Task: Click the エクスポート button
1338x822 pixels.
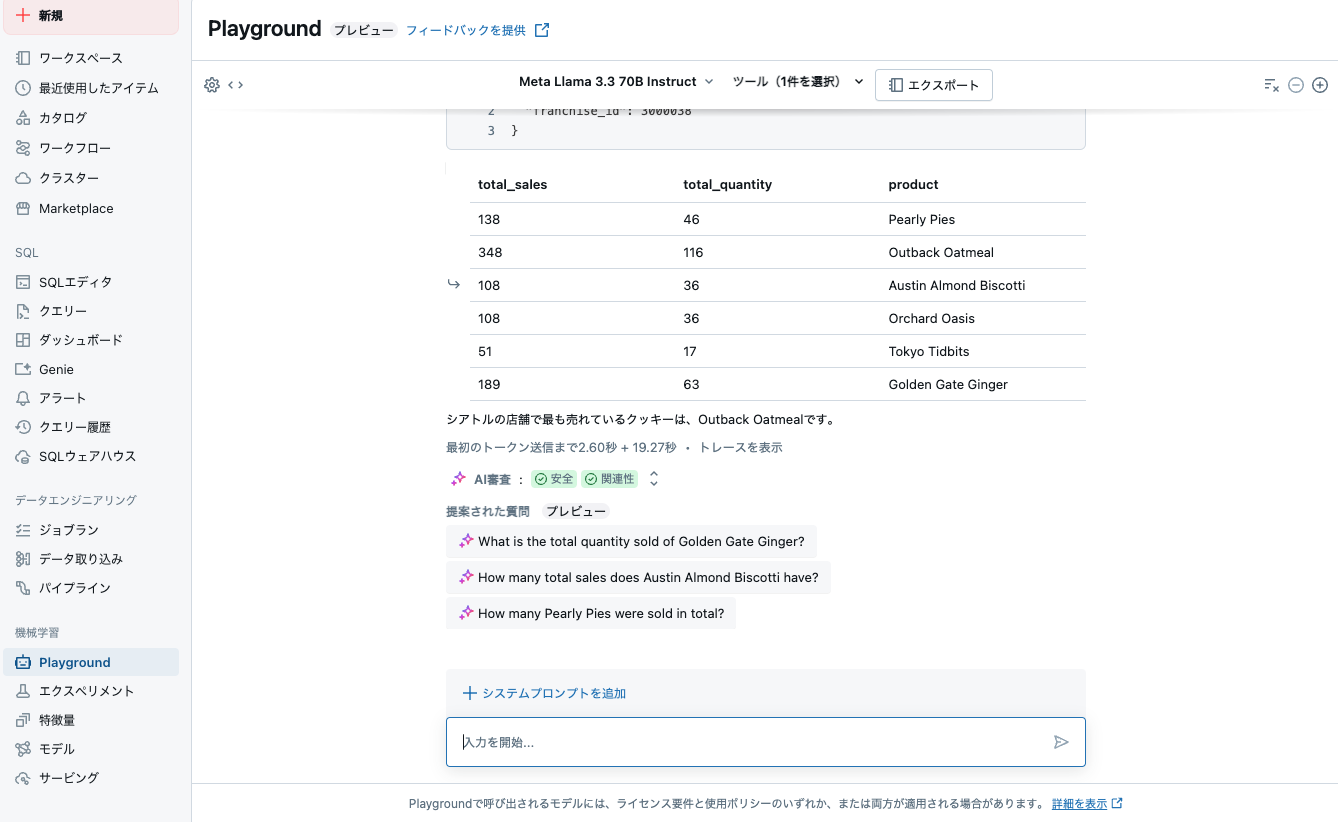Action: [x=933, y=85]
